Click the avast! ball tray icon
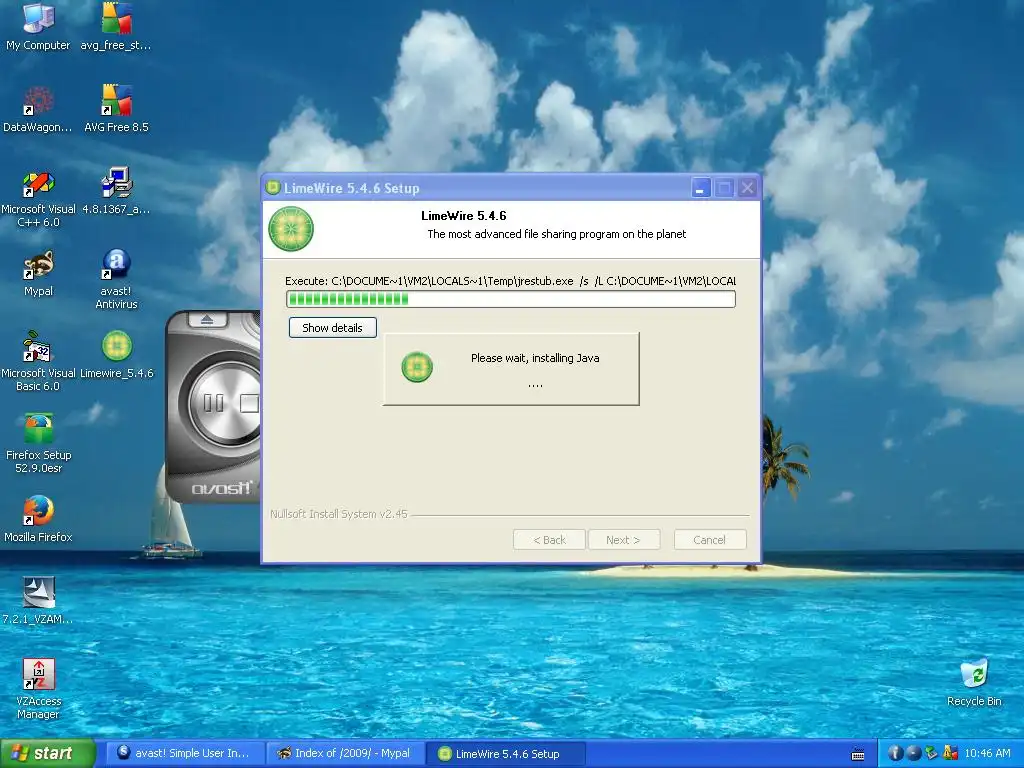The height and width of the screenshot is (768, 1024). [914, 753]
